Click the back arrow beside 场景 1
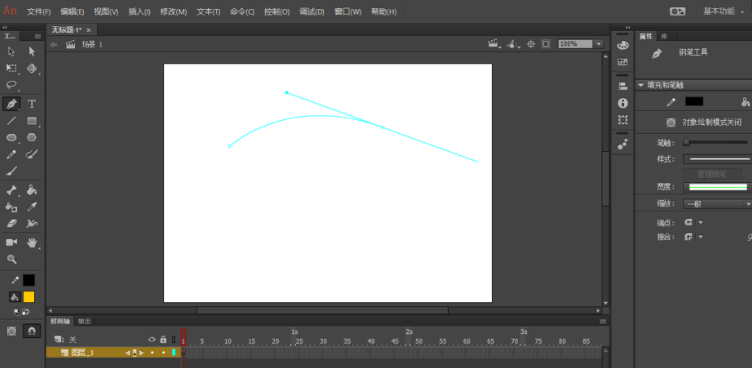The width and height of the screenshot is (752, 368). 54,45
